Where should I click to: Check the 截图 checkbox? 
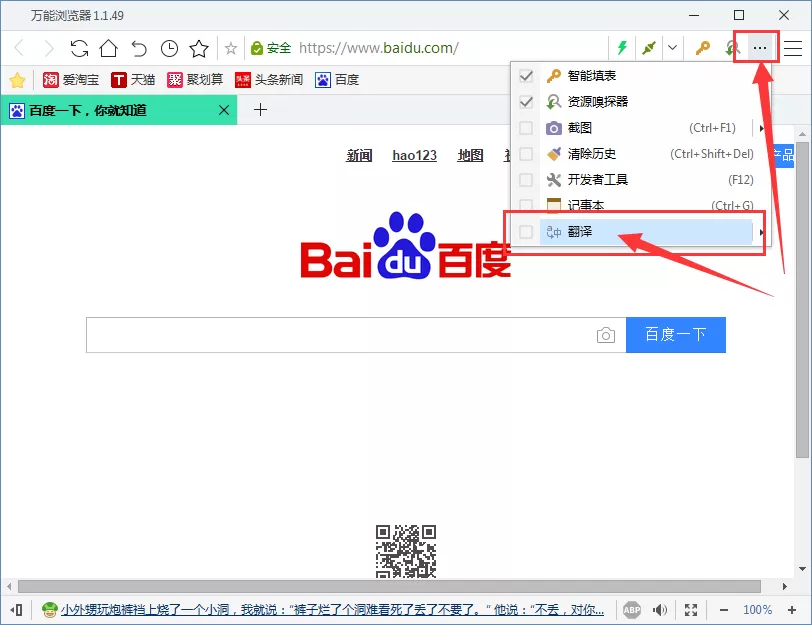tap(526, 127)
